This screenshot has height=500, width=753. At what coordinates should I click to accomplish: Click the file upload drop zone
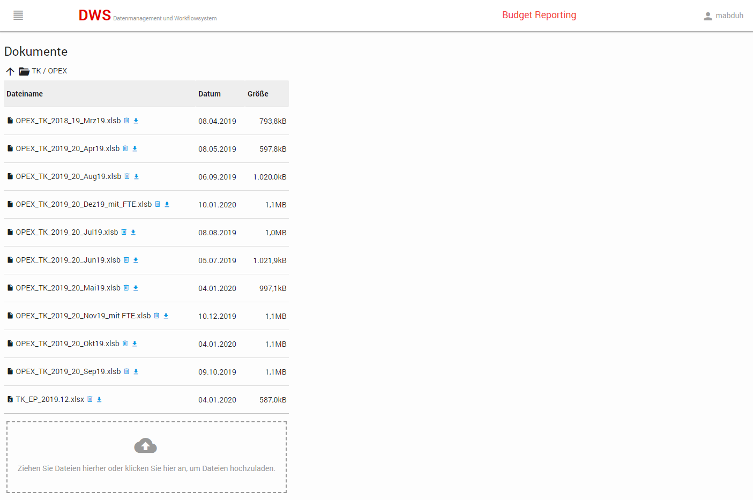click(146, 467)
